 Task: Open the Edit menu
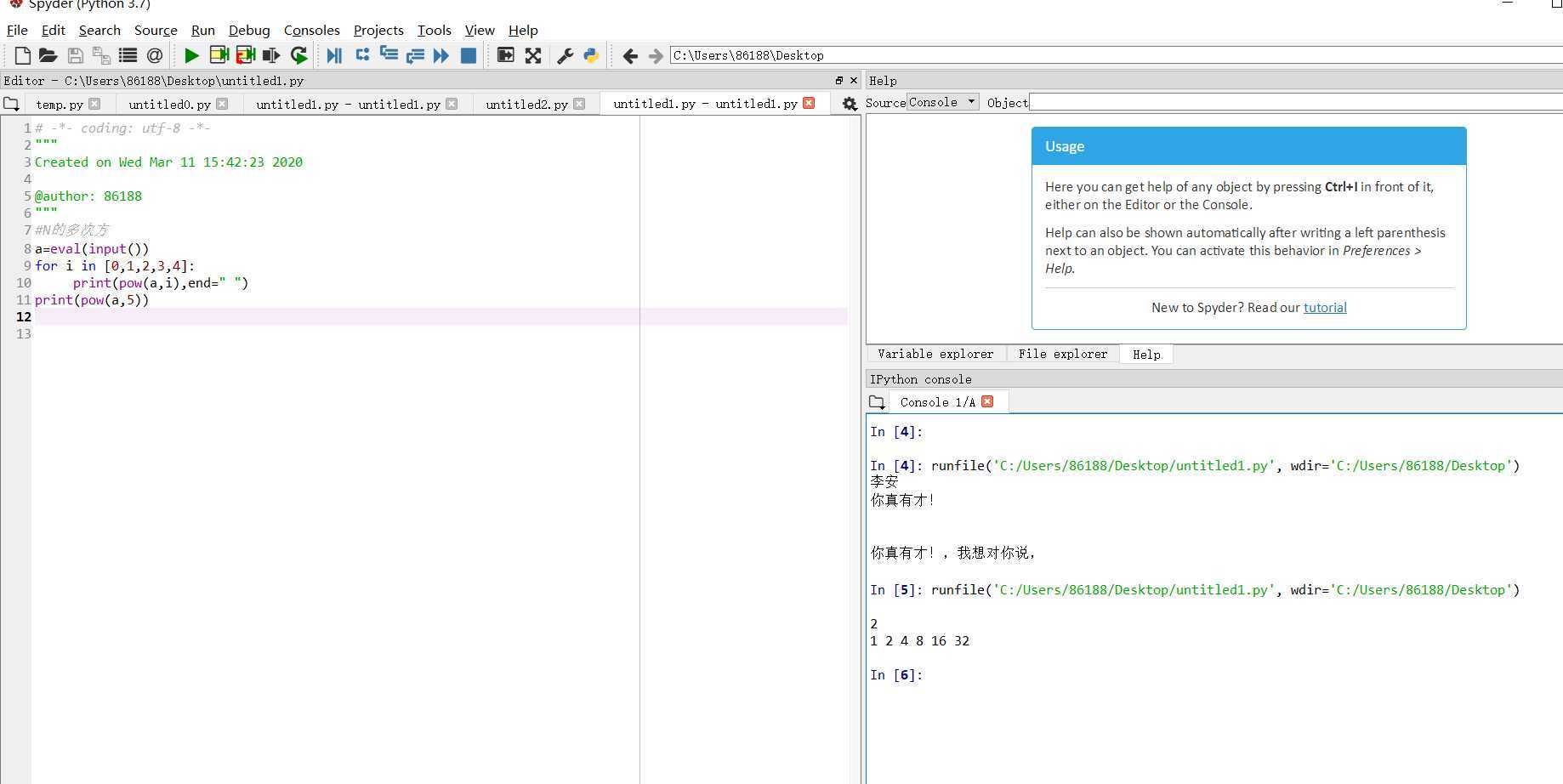(x=53, y=30)
